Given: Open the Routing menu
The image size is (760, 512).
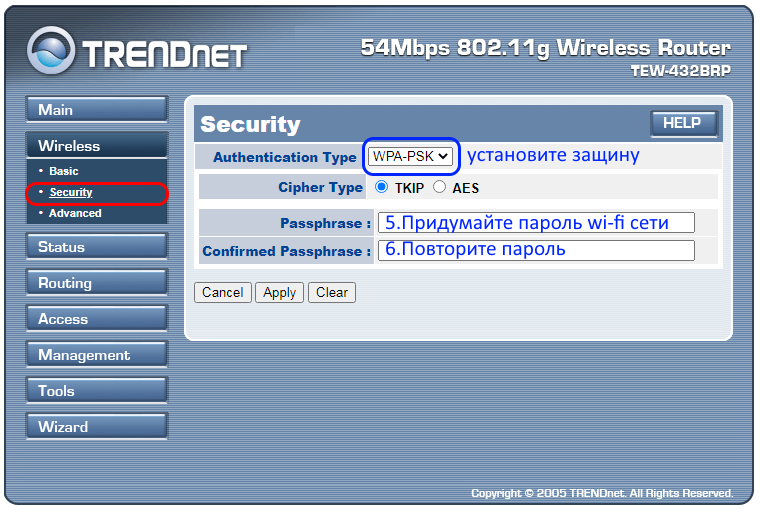Looking at the screenshot, I should tap(97, 283).
